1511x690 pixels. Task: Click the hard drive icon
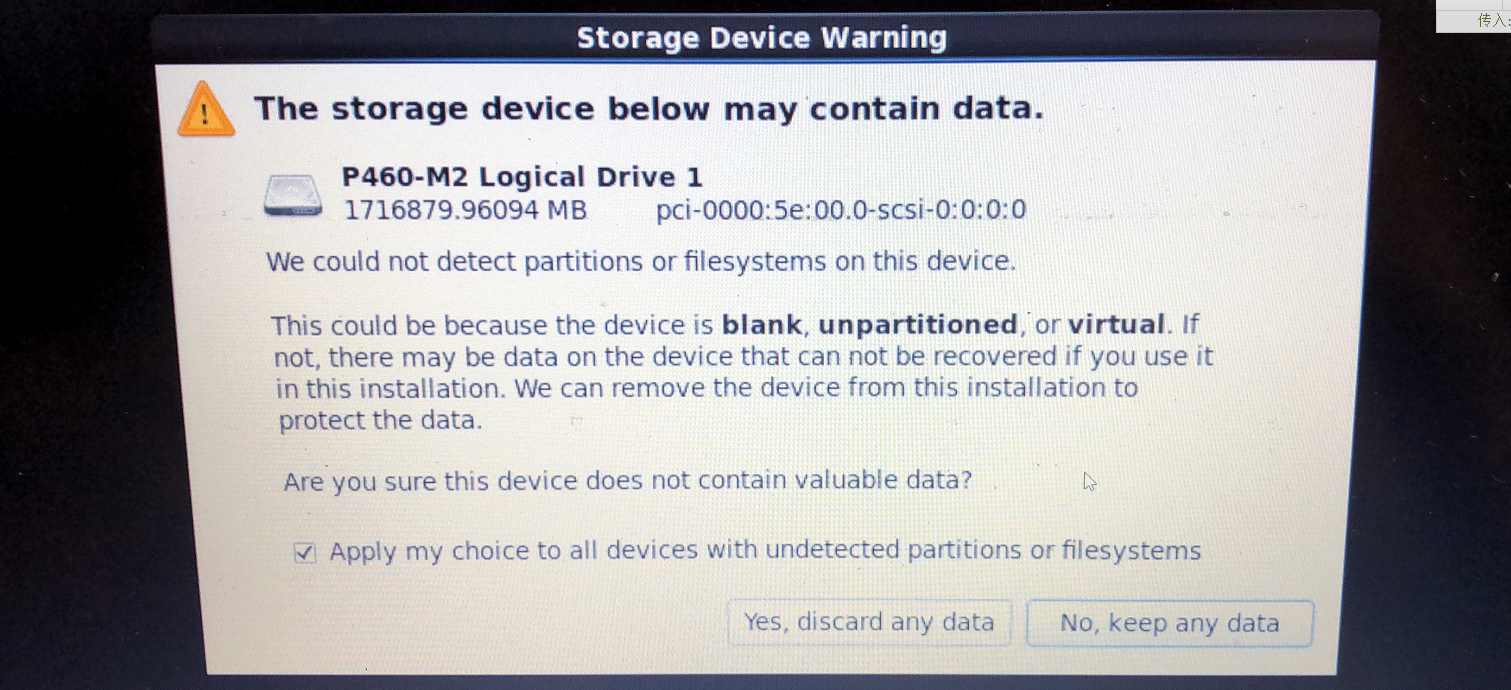[292, 195]
